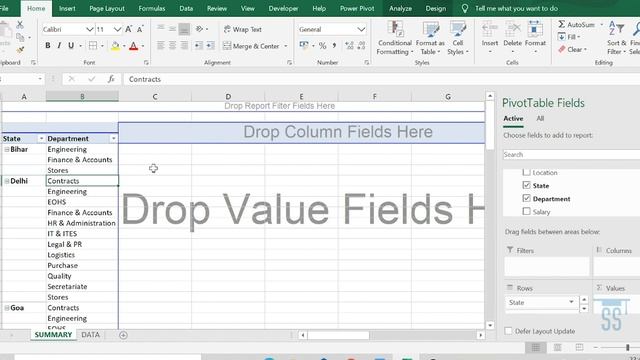Open the State row field dropdown
Screen dimensions: 640x360
click(571, 302)
